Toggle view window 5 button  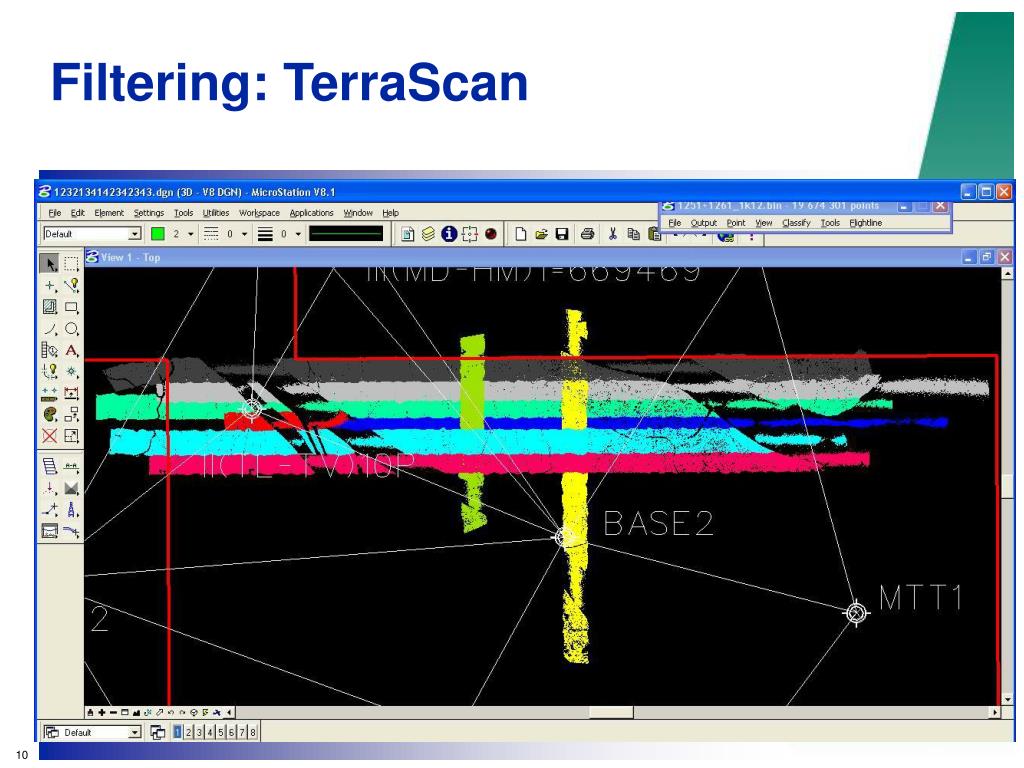click(221, 733)
